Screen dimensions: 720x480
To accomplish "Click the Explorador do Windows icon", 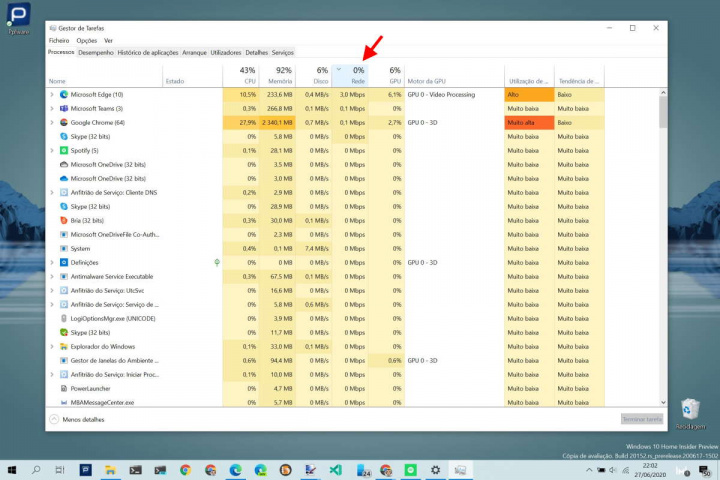I will (63, 346).
